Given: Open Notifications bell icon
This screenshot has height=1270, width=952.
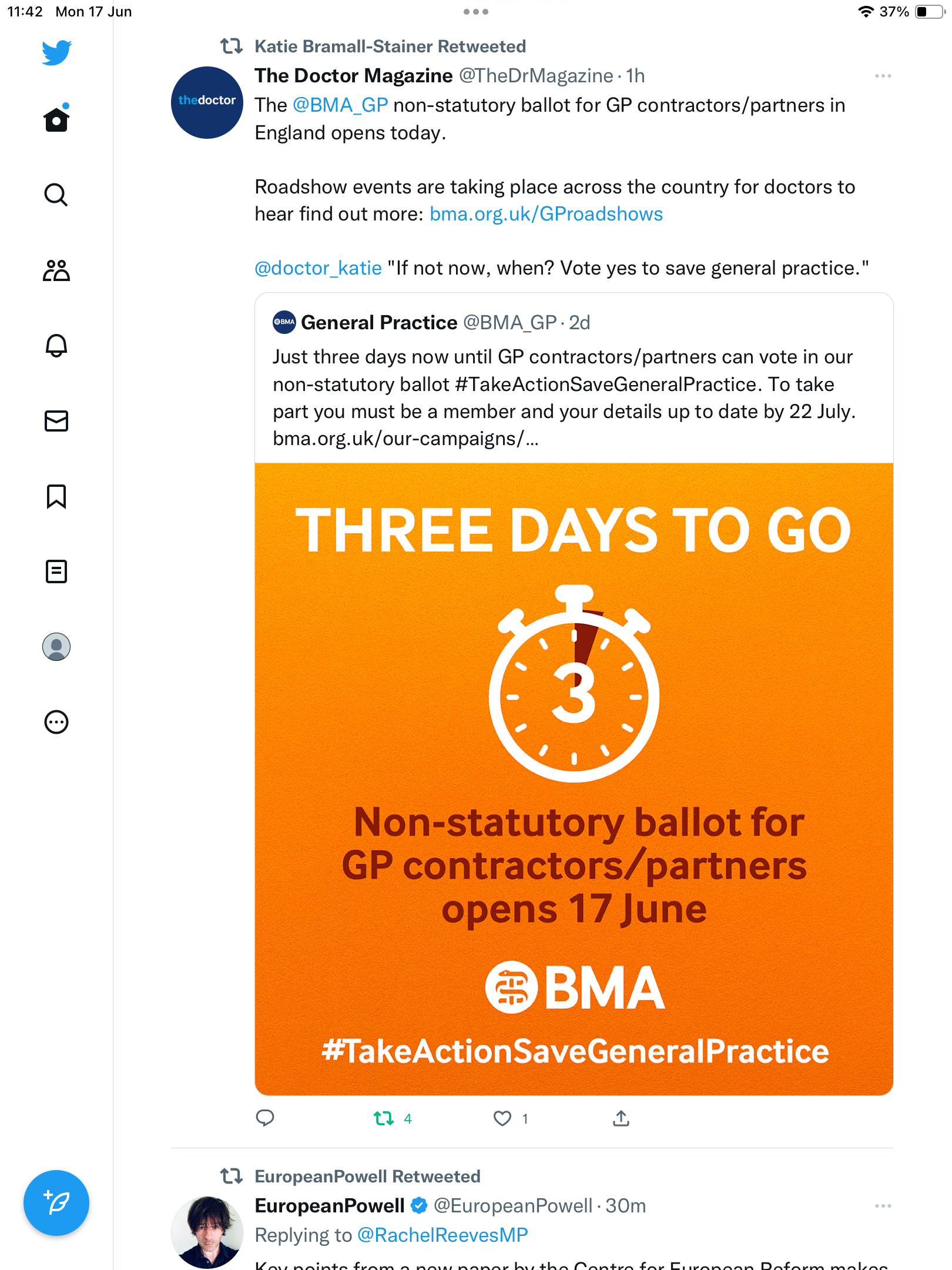Looking at the screenshot, I should point(56,346).
